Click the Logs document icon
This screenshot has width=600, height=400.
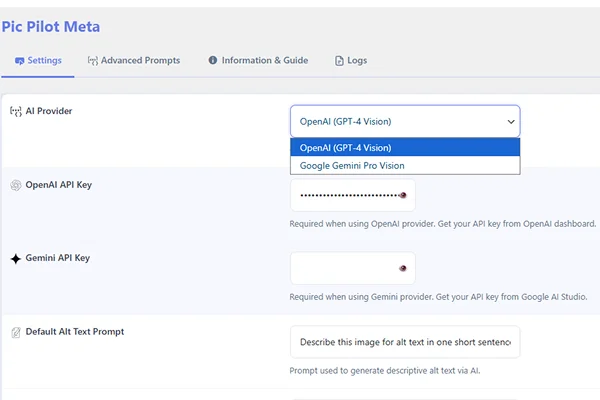click(x=339, y=61)
